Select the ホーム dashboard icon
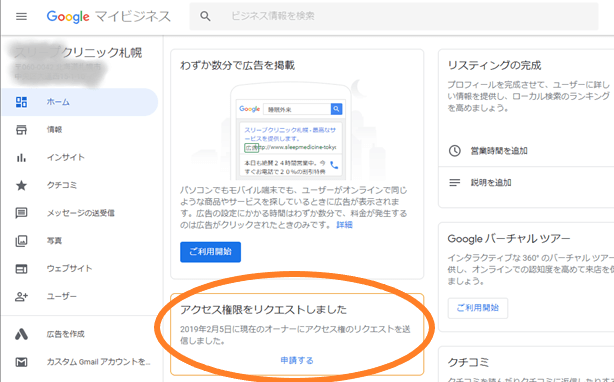Screen dimensions: 614x382 click(21, 102)
